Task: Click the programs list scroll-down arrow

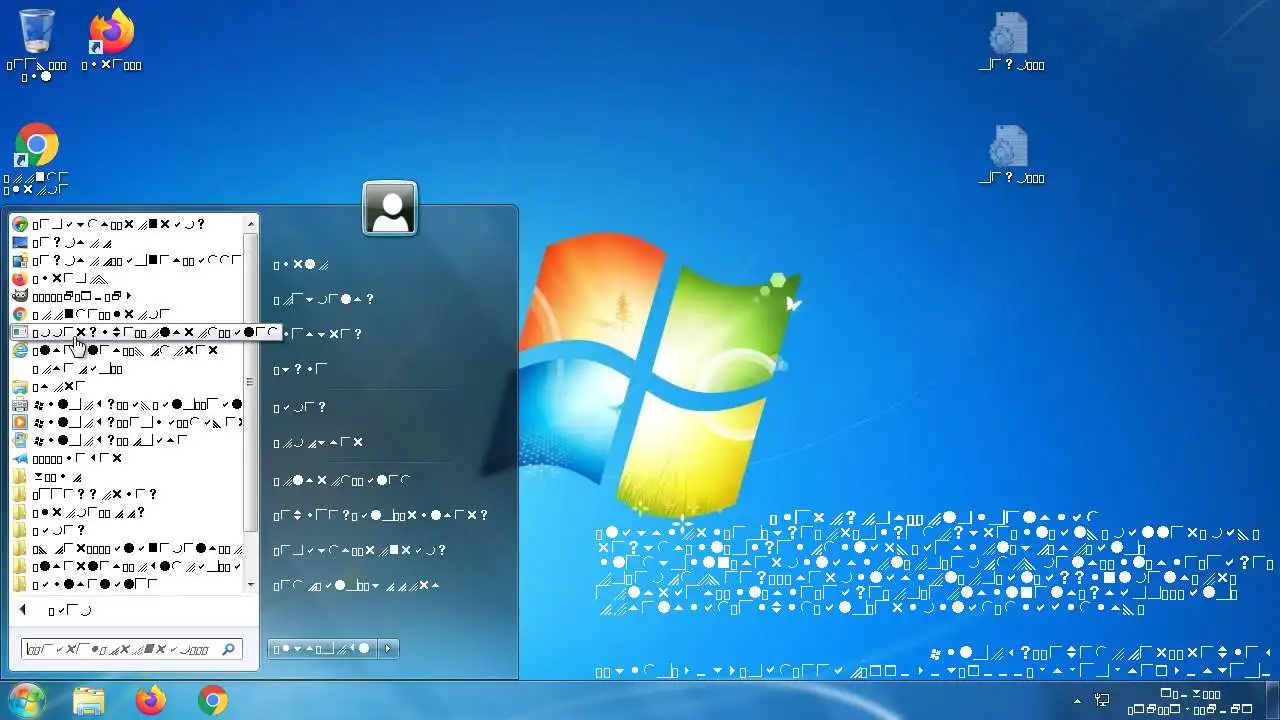Action: coord(251,584)
